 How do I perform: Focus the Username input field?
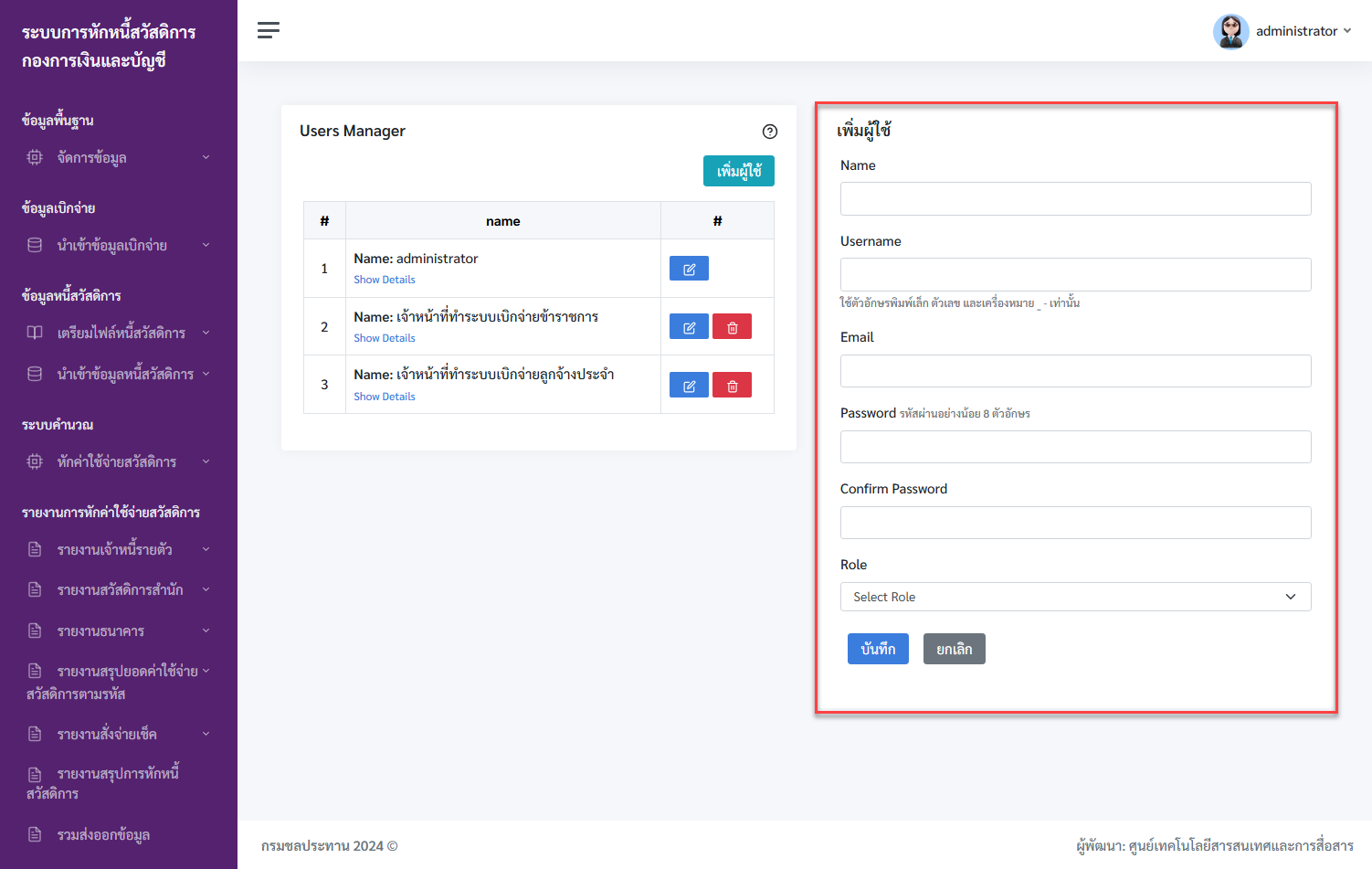1075,274
